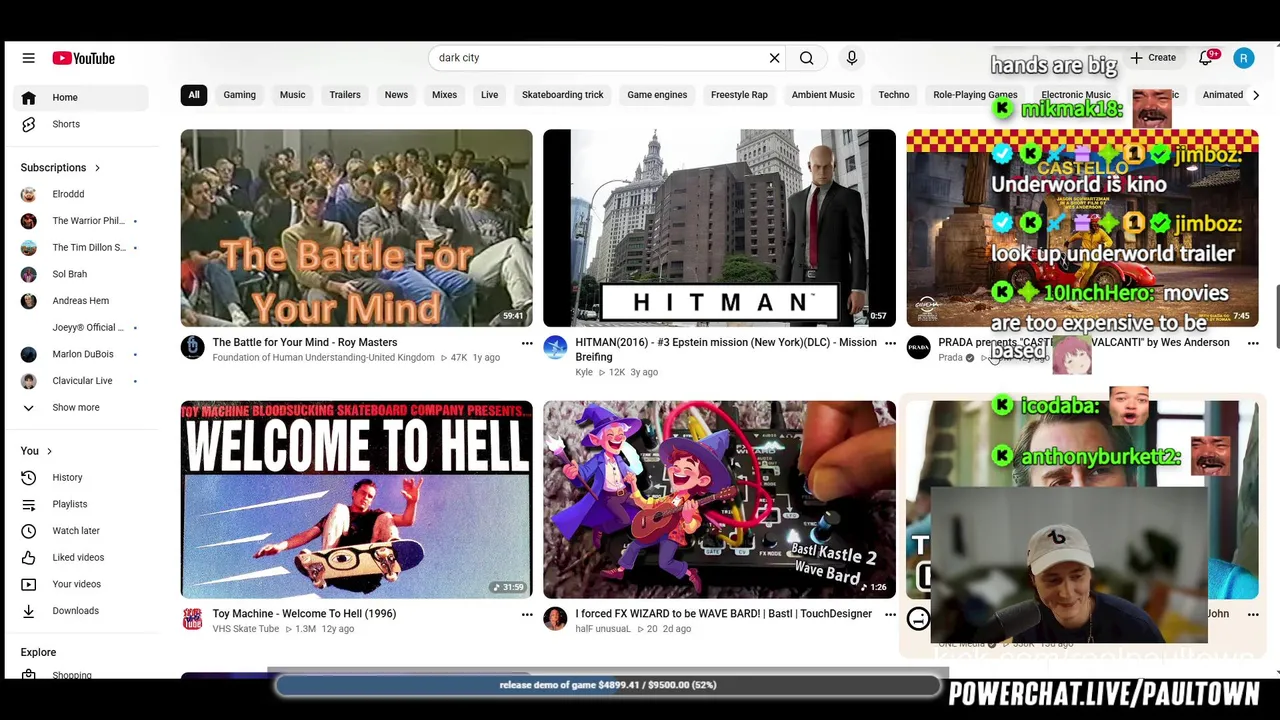
Task: Open 'I forced FX WIZARD' video title
Action: (x=723, y=614)
